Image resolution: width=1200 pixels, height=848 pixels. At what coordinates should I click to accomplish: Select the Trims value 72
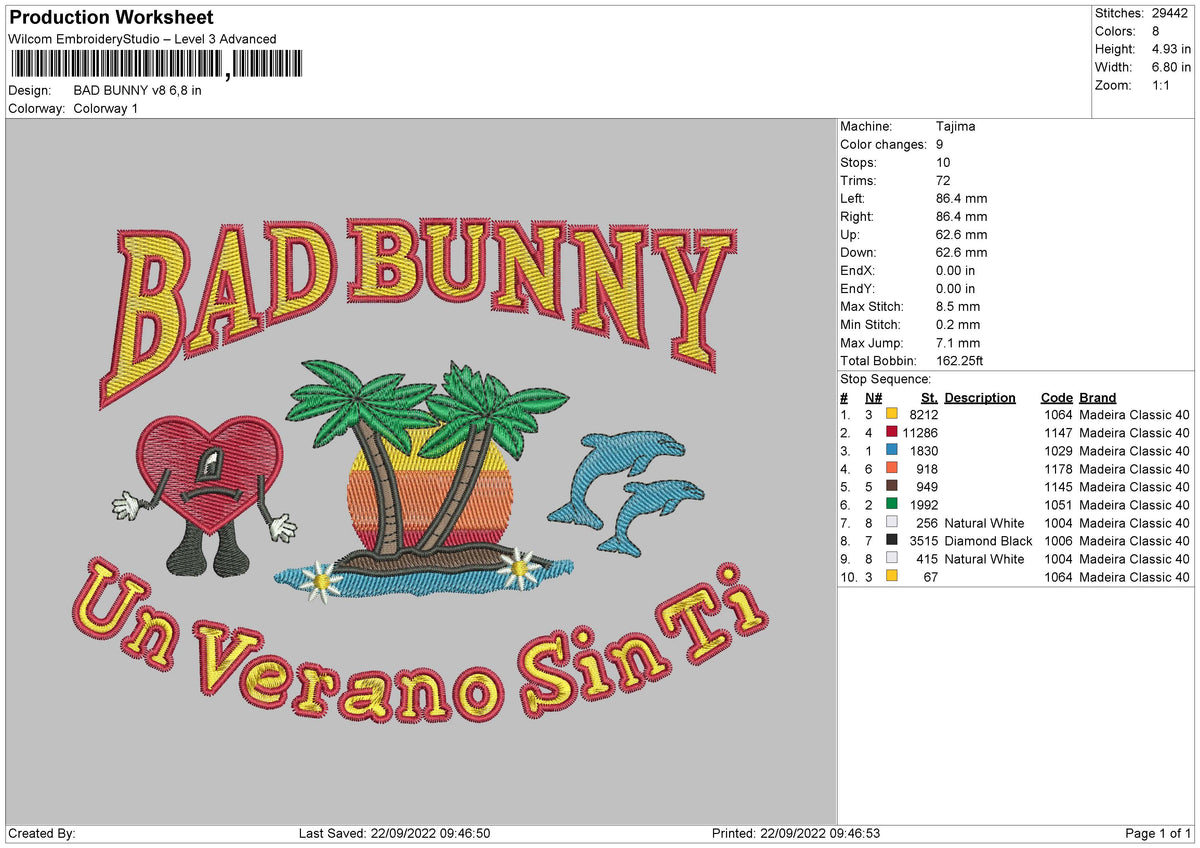coord(943,180)
